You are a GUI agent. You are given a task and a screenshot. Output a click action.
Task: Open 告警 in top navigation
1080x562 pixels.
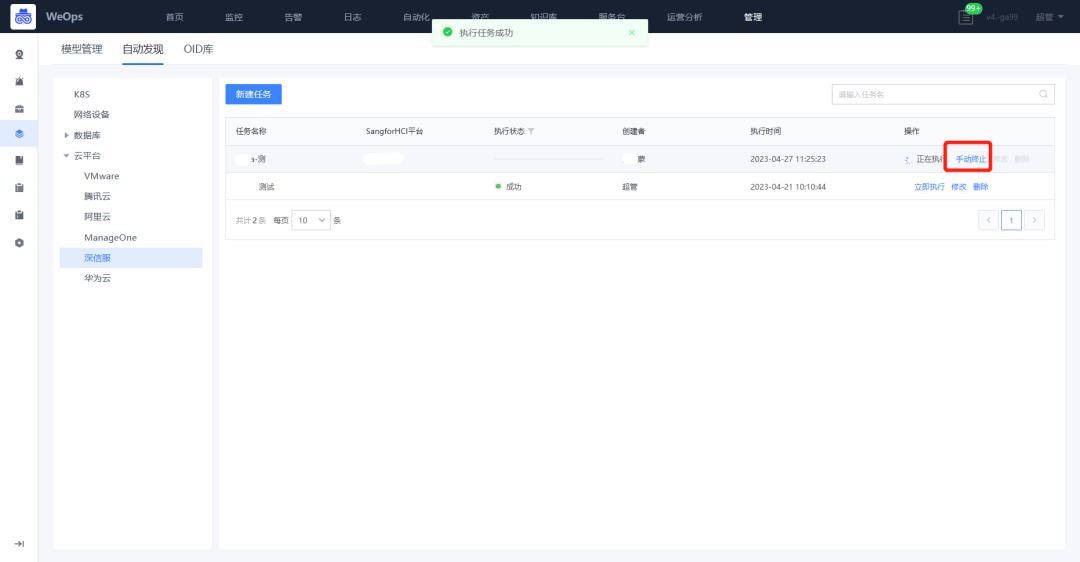coord(293,17)
